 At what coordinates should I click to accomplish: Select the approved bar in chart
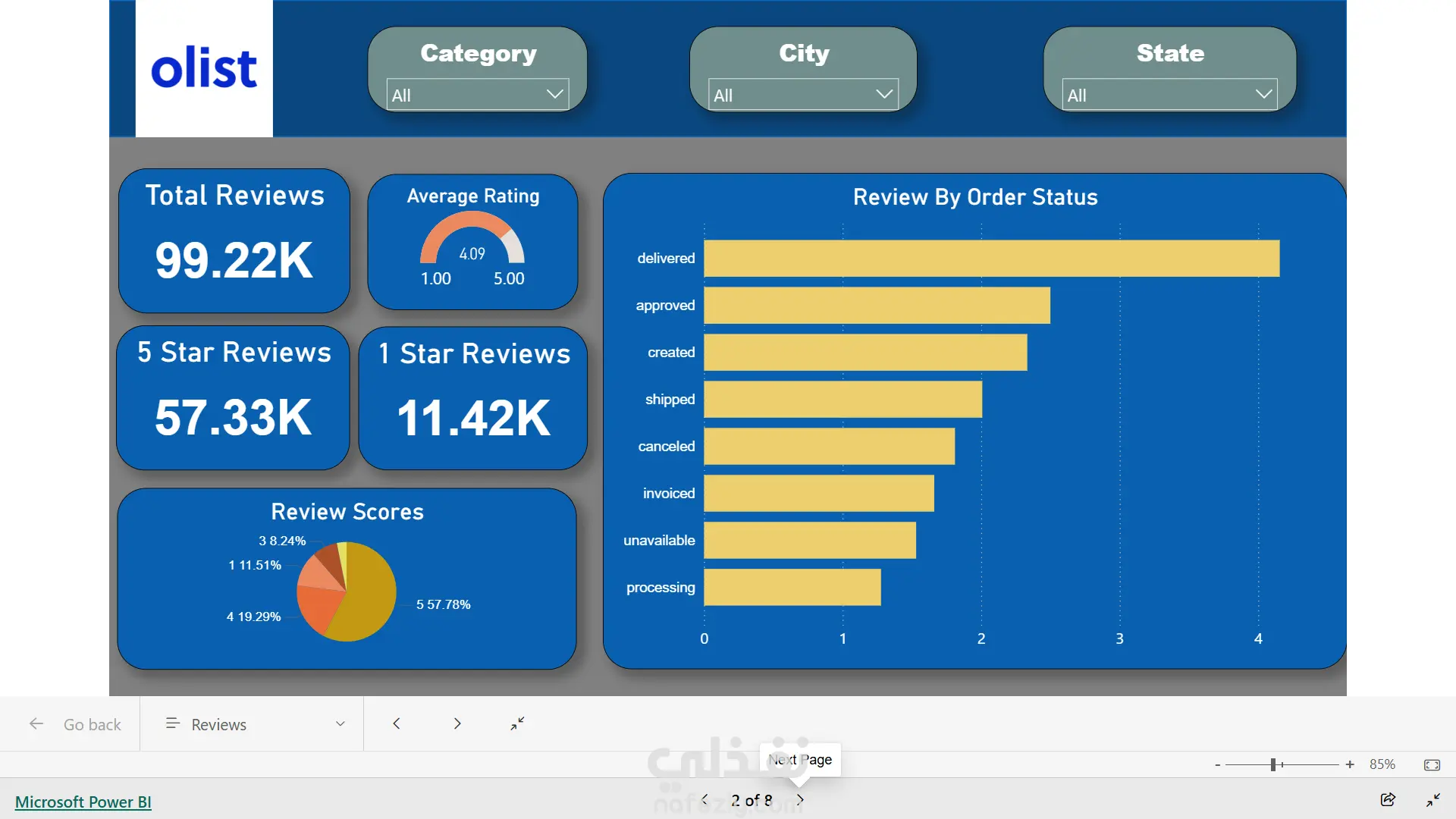click(877, 306)
